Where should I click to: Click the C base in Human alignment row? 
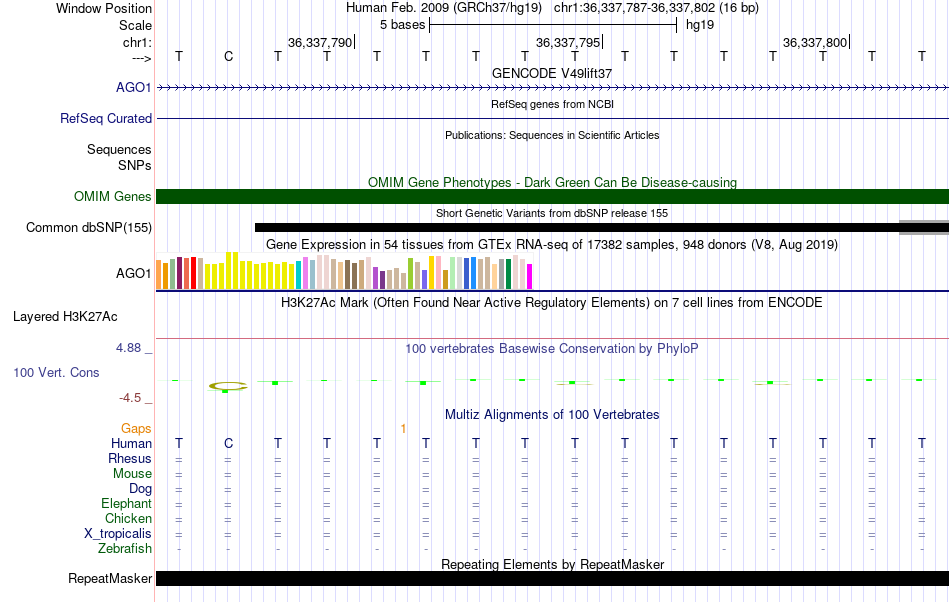tap(228, 444)
